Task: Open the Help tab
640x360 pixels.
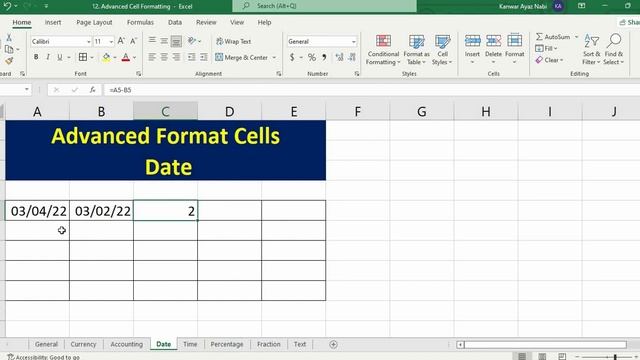Action: [264, 22]
